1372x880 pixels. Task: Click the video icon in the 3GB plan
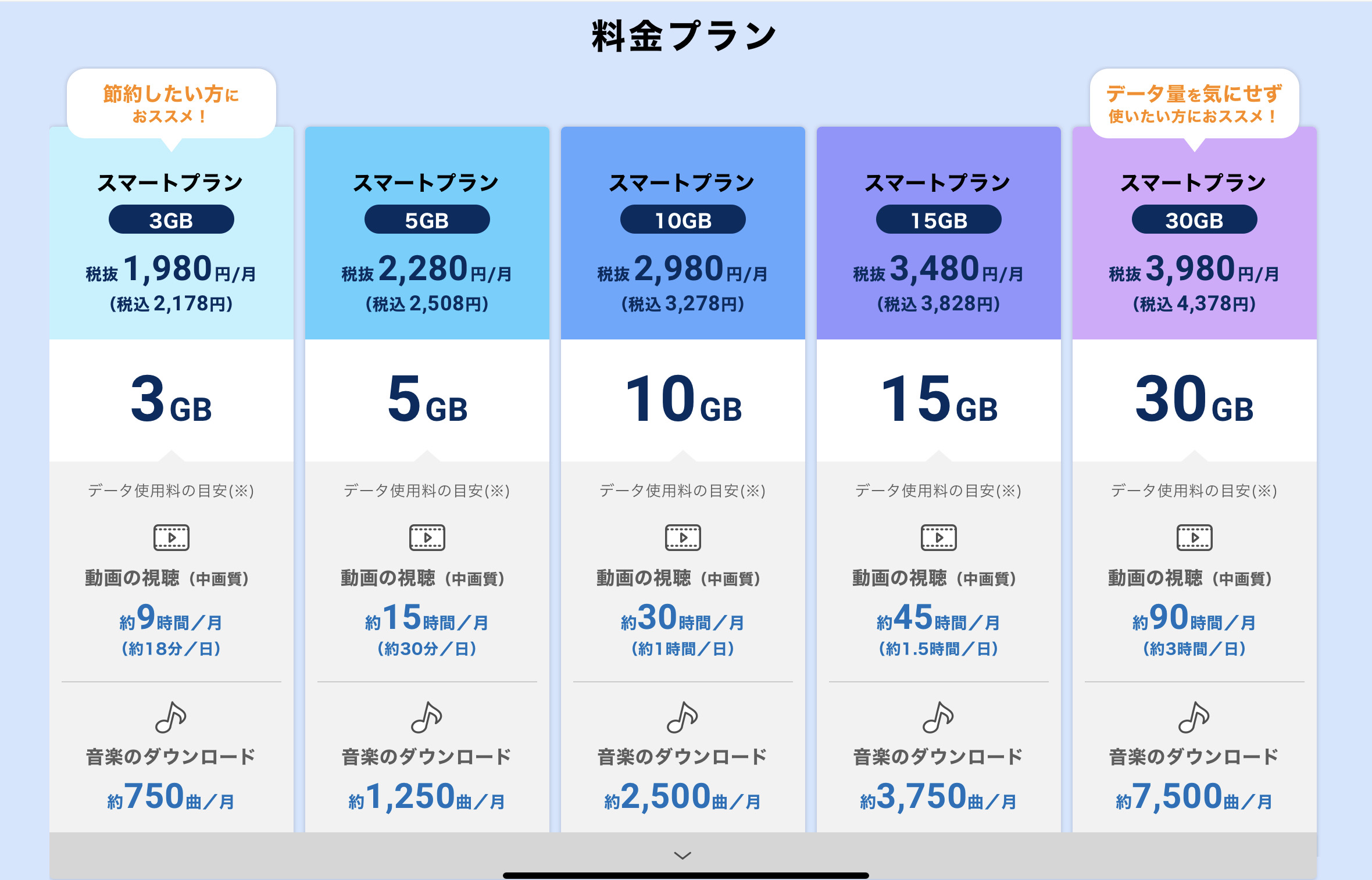(x=172, y=538)
